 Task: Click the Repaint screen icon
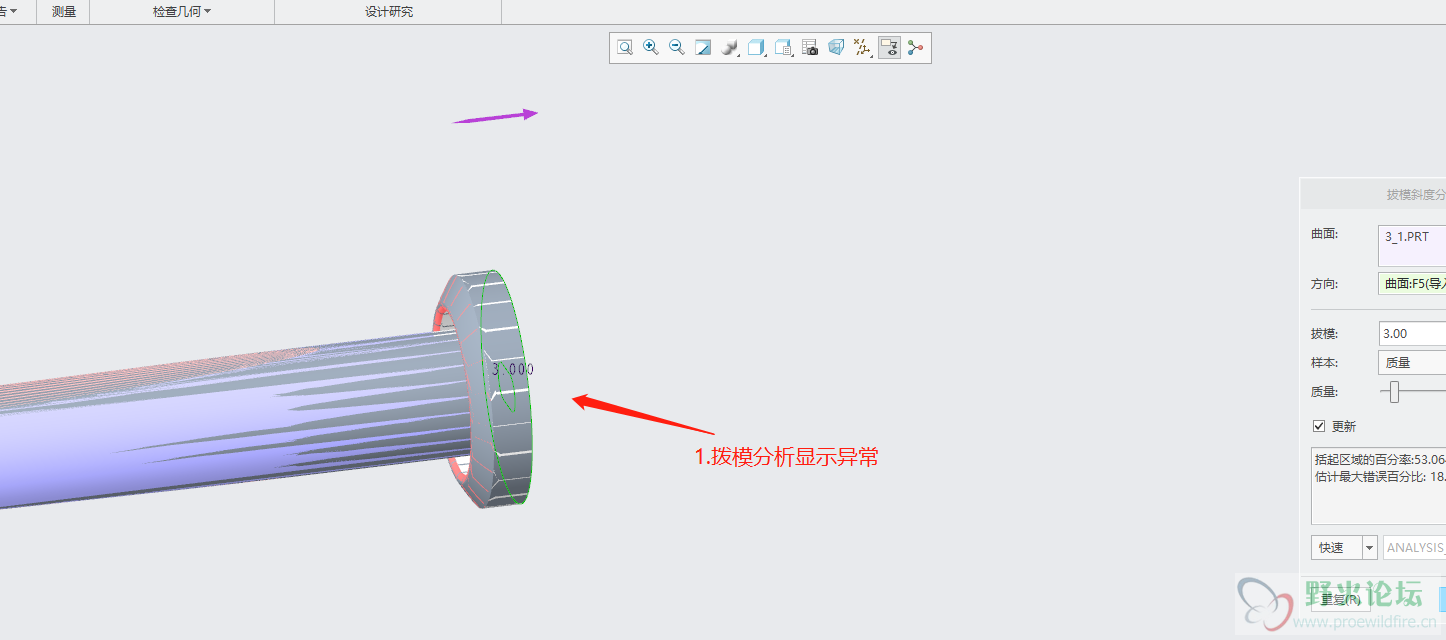click(x=703, y=47)
